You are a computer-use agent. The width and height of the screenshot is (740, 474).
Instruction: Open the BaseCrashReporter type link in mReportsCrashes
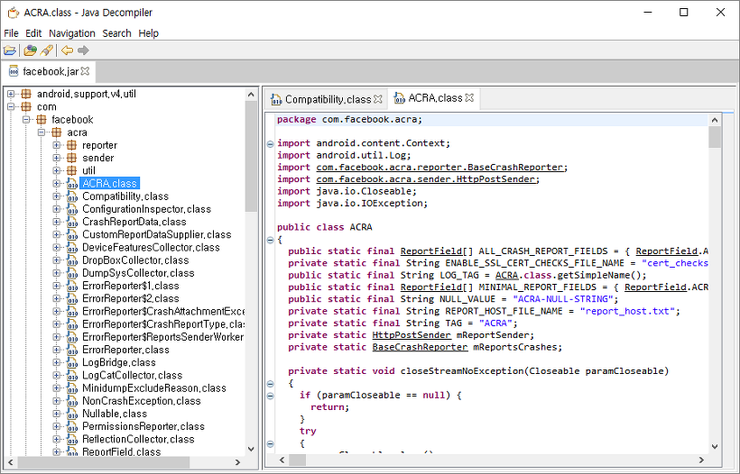point(420,347)
